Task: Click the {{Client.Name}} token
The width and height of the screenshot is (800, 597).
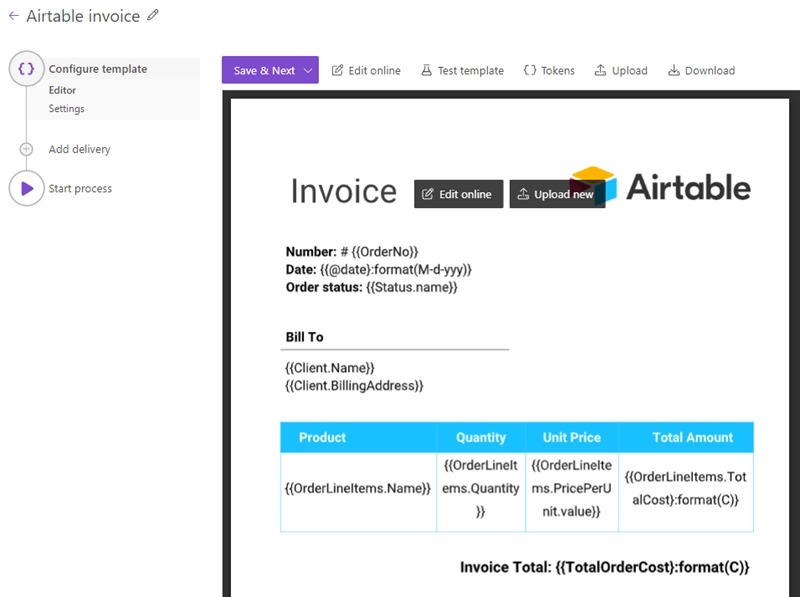Action: pyautogui.click(x=330, y=368)
